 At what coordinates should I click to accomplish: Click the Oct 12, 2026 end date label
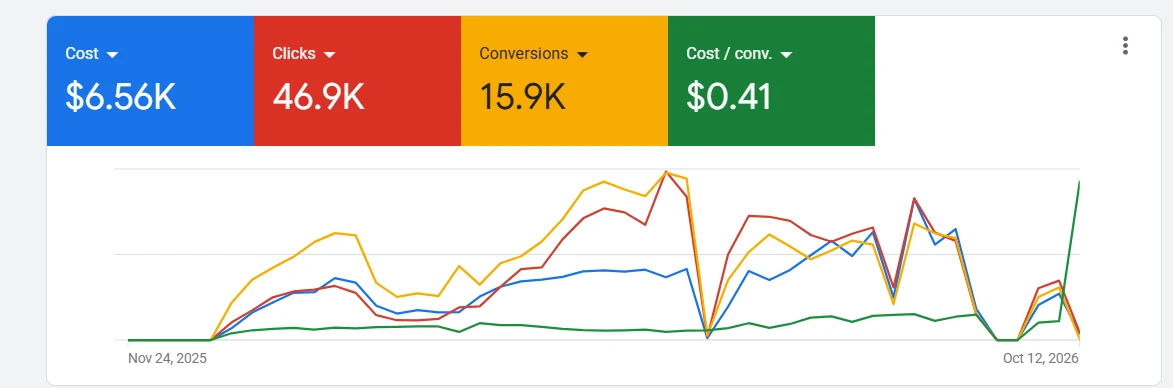1041,358
